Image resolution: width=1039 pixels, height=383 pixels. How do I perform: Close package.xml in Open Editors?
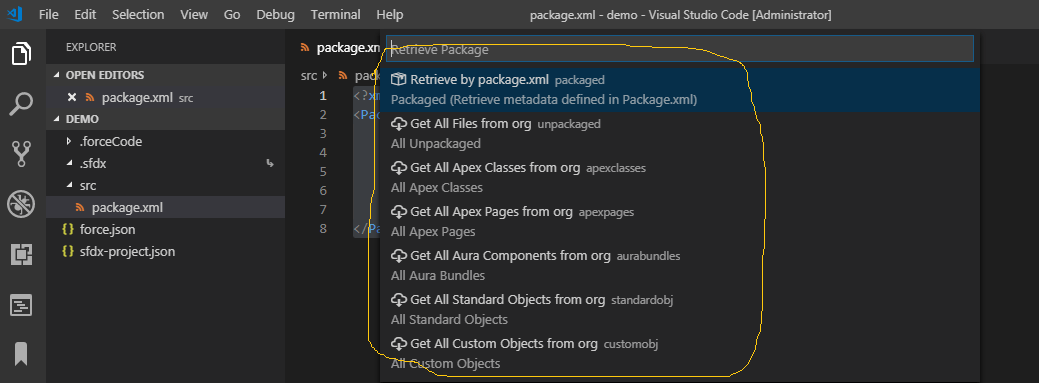pos(72,97)
